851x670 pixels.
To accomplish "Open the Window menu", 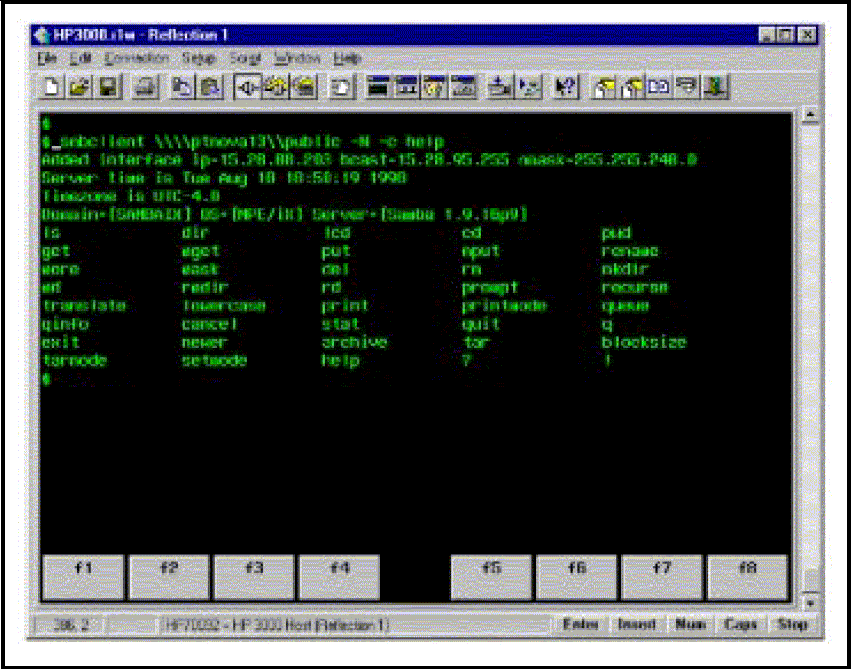I will point(297,58).
